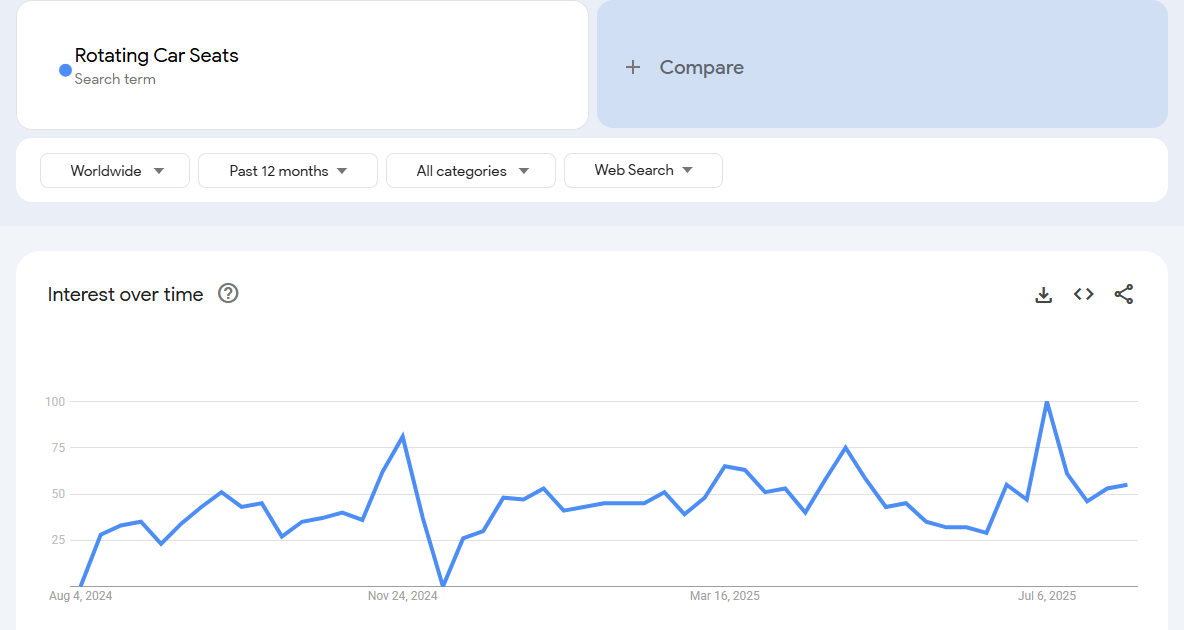Click the Interest over time heading
The image size is (1184, 630).
tap(125, 294)
